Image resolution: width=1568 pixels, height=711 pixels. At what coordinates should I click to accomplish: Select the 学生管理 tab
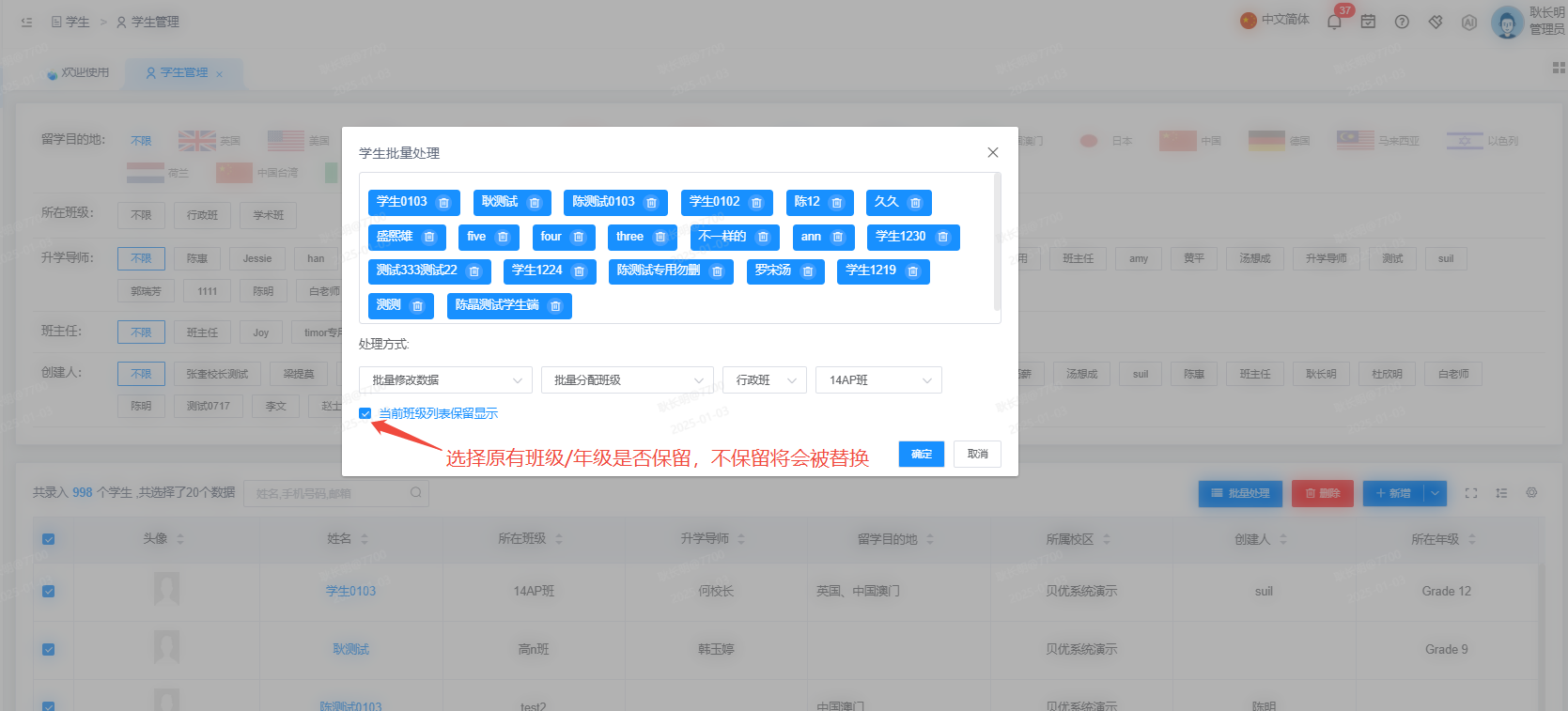[184, 73]
